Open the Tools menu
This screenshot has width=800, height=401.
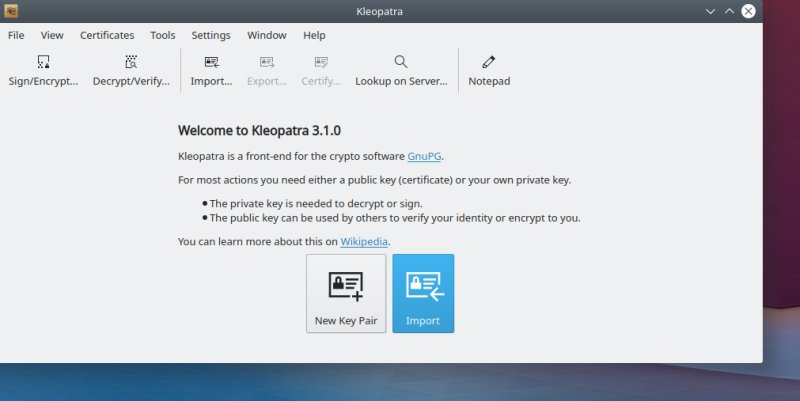[163, 35]
